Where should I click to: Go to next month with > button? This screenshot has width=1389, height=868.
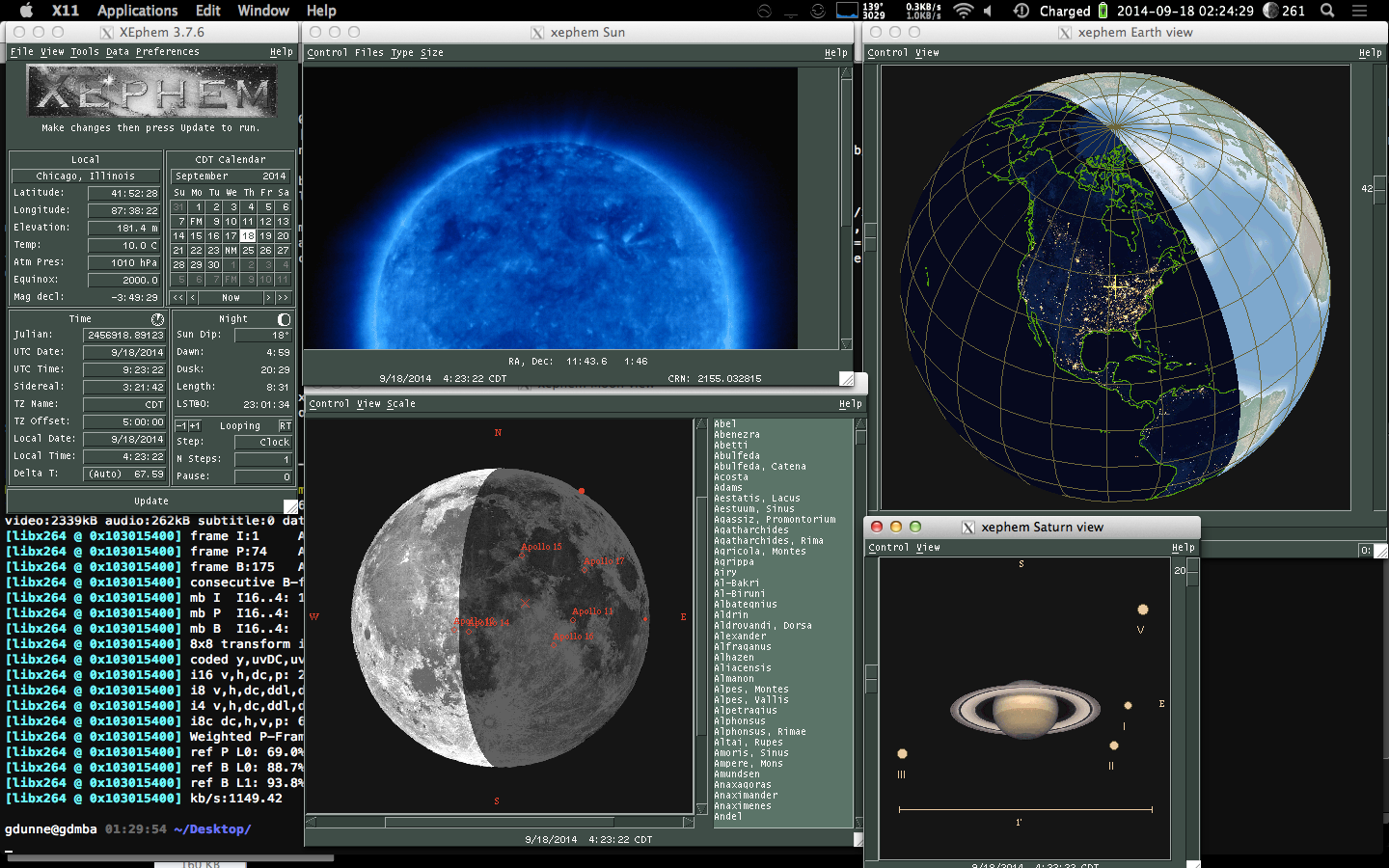(x=268, y=298)
